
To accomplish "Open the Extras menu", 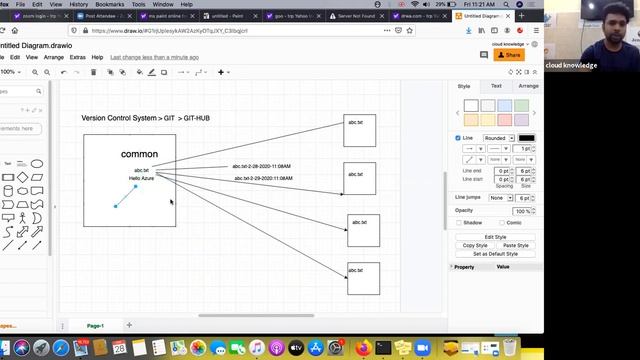I will coord(78,58).
